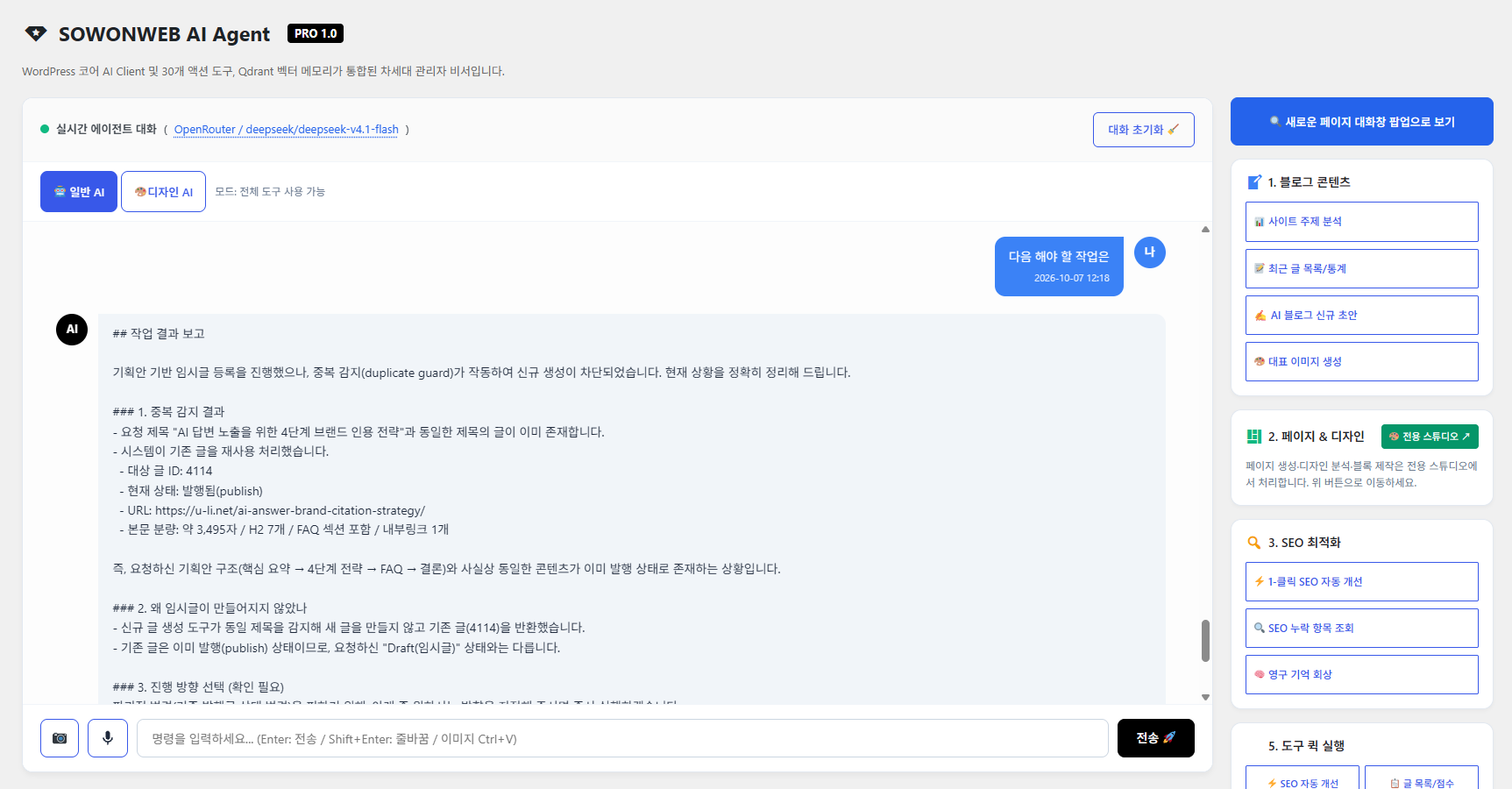This screenshot has height=789, width=1512.
Task: Click user message '다음 해야 할 작업은'
Action: [1059, 256]
